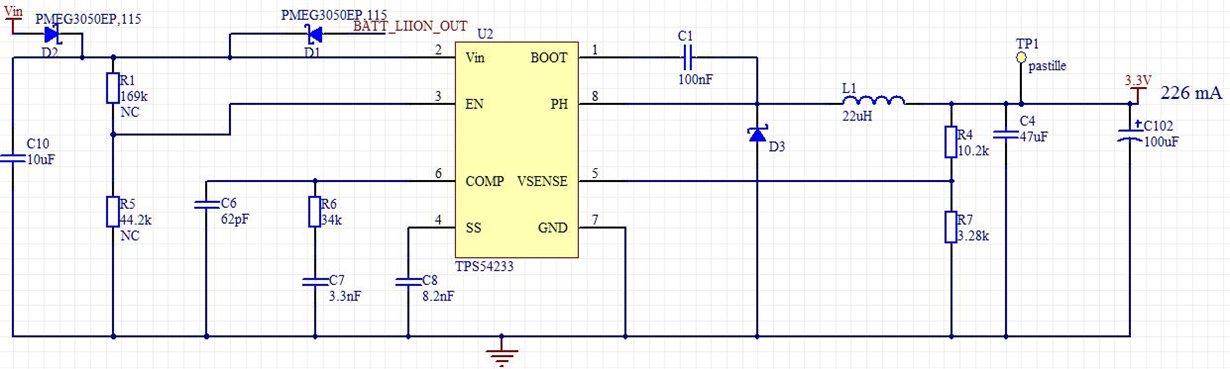Click the PH pin label

tap(559, 103)
